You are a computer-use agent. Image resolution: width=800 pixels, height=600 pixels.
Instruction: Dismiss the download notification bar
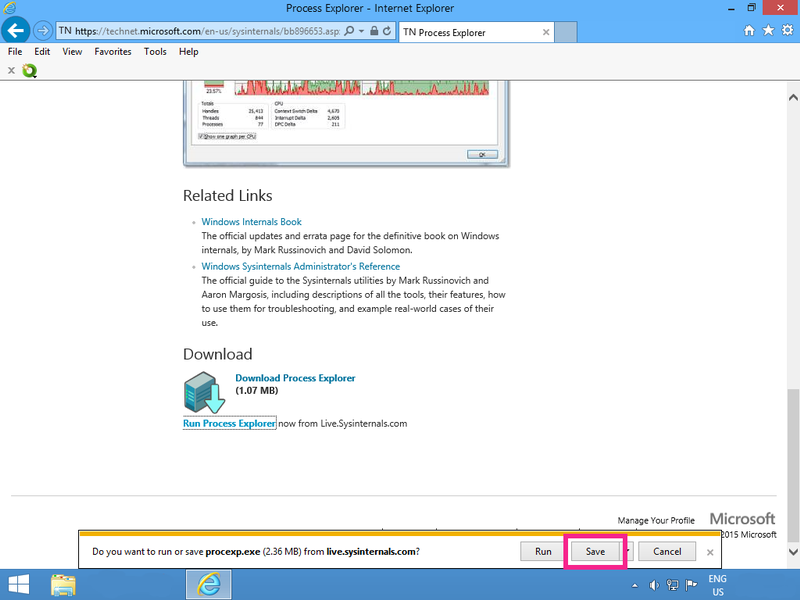[x=710, y=552]
